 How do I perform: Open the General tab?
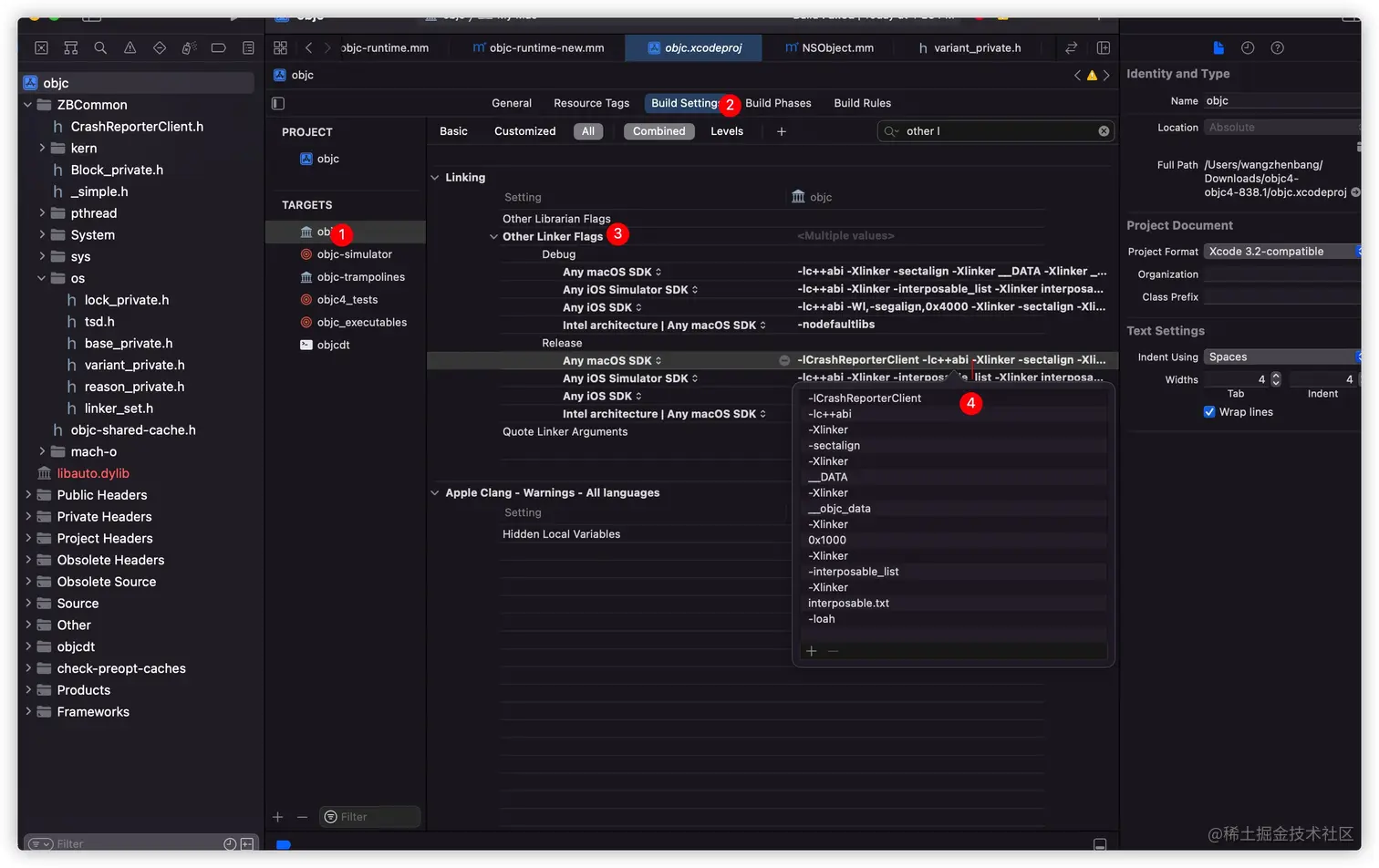tap(512, 103)
